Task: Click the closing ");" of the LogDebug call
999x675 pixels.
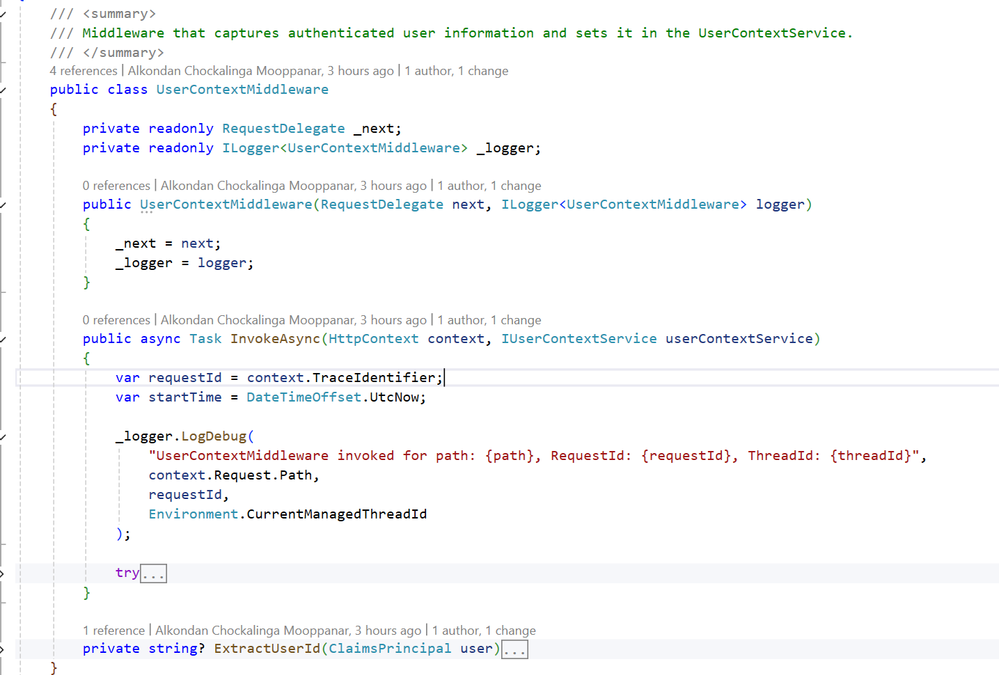Action: click(123, 533)
